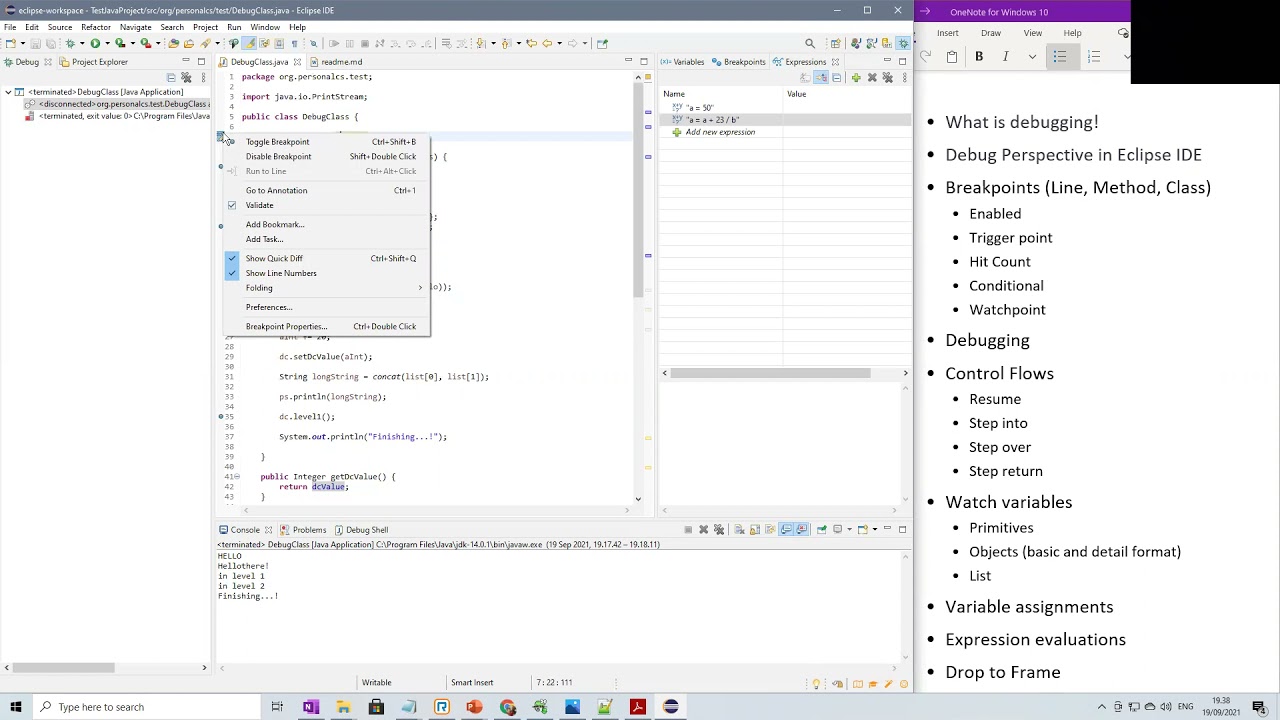Screen dimensions: 1280x720
Task: Toggle Show Console When Standard Out Changes icon
Action: (x=787, y=529)
